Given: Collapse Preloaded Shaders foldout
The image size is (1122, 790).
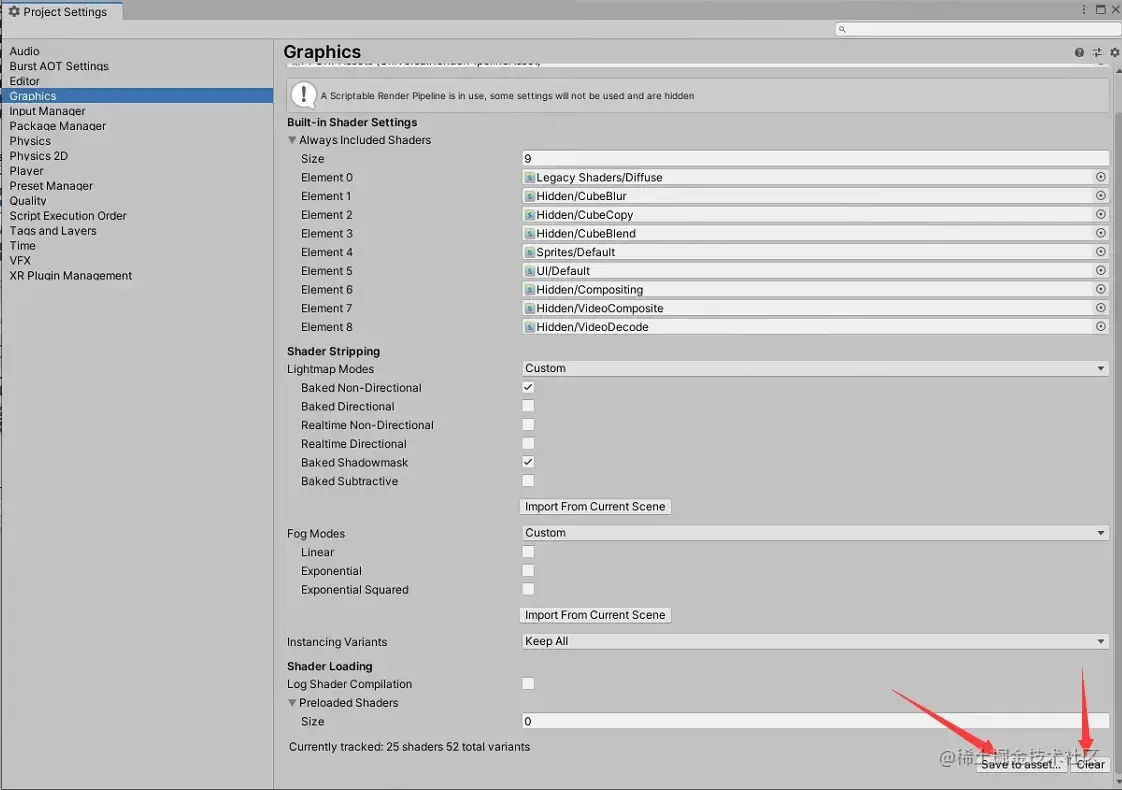Looking at the screenshot, I should point(292,703).
